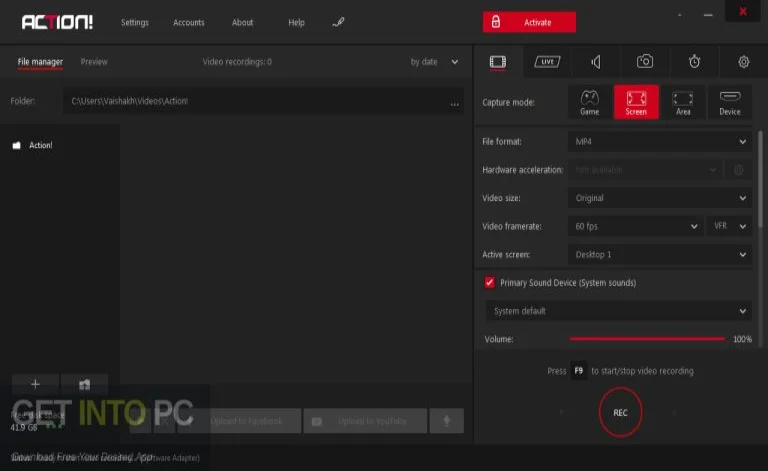This screenshot has width=768, height=471.
Task: Open the audio recording speaker tab
Action: pyautogui.click(x=596, y=62)
